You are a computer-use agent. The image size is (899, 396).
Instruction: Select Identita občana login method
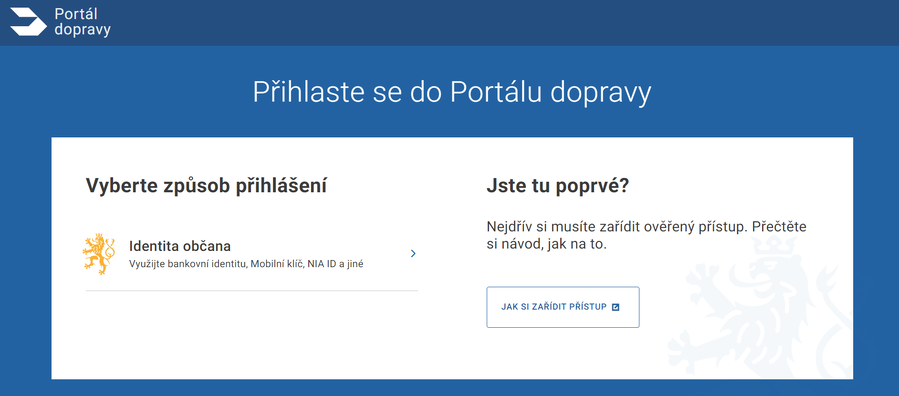(x=252, y=254)
